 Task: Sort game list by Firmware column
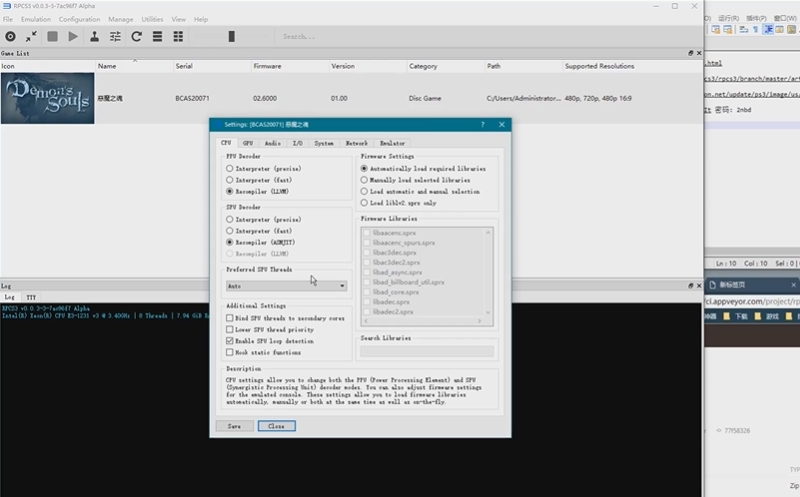click(290, 66)
